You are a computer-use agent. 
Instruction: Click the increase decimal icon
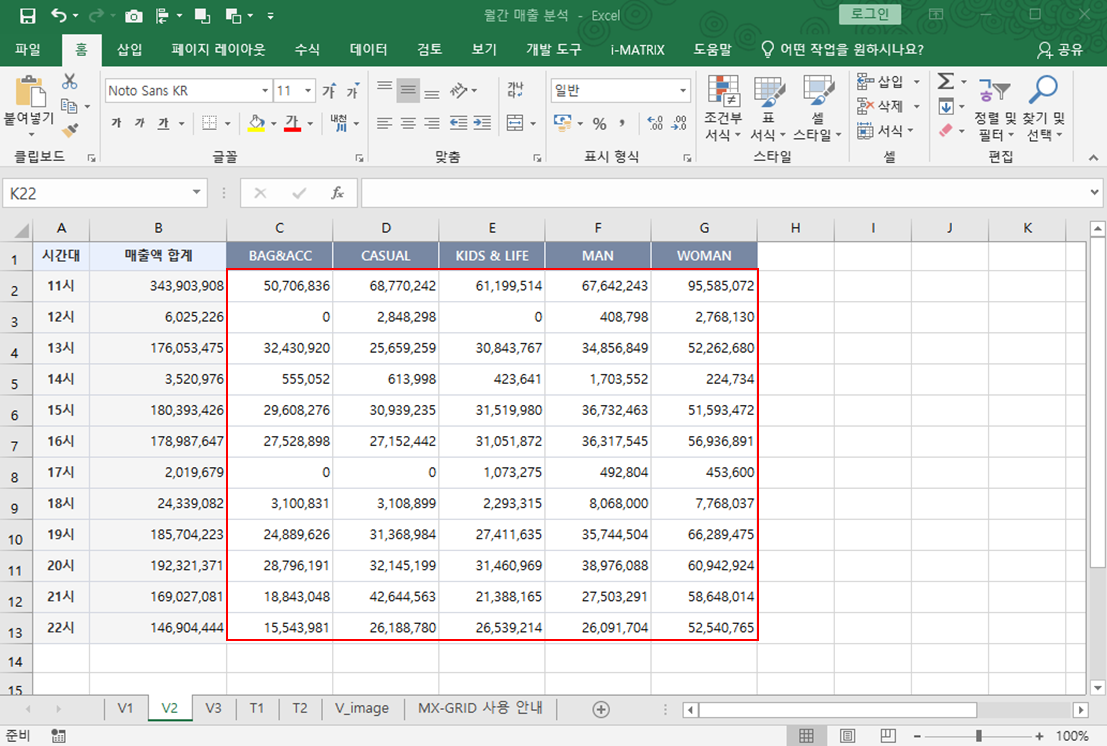655,123
